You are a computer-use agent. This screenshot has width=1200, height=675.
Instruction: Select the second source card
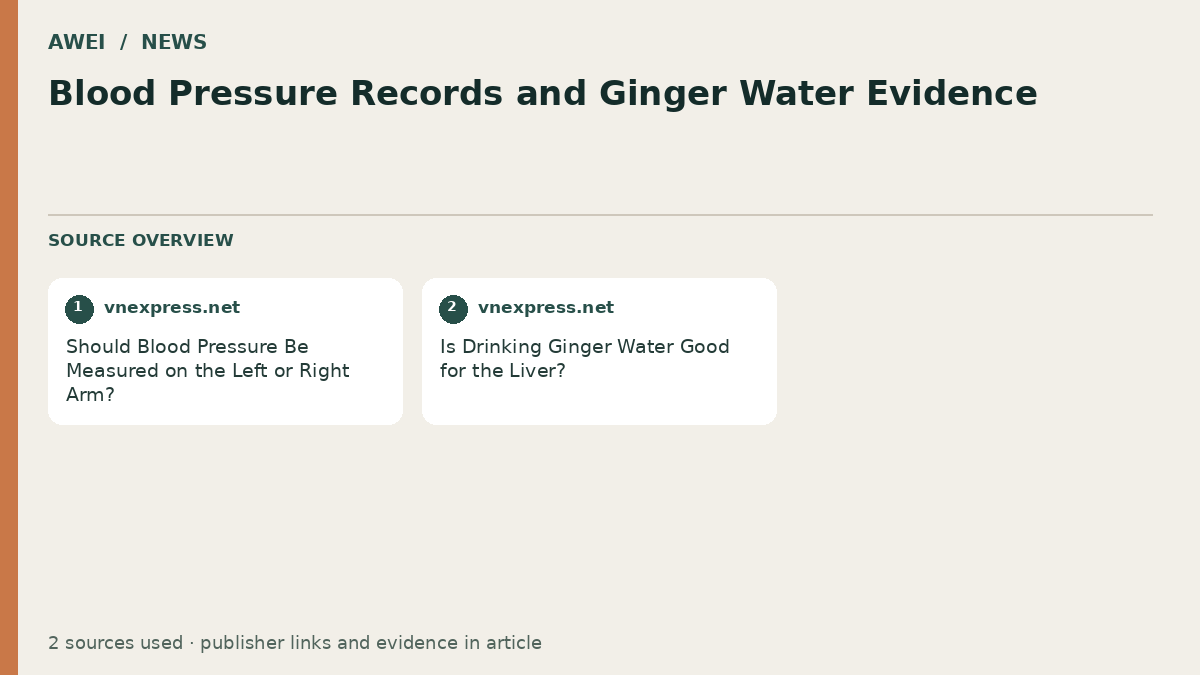[x=599, y=351]
